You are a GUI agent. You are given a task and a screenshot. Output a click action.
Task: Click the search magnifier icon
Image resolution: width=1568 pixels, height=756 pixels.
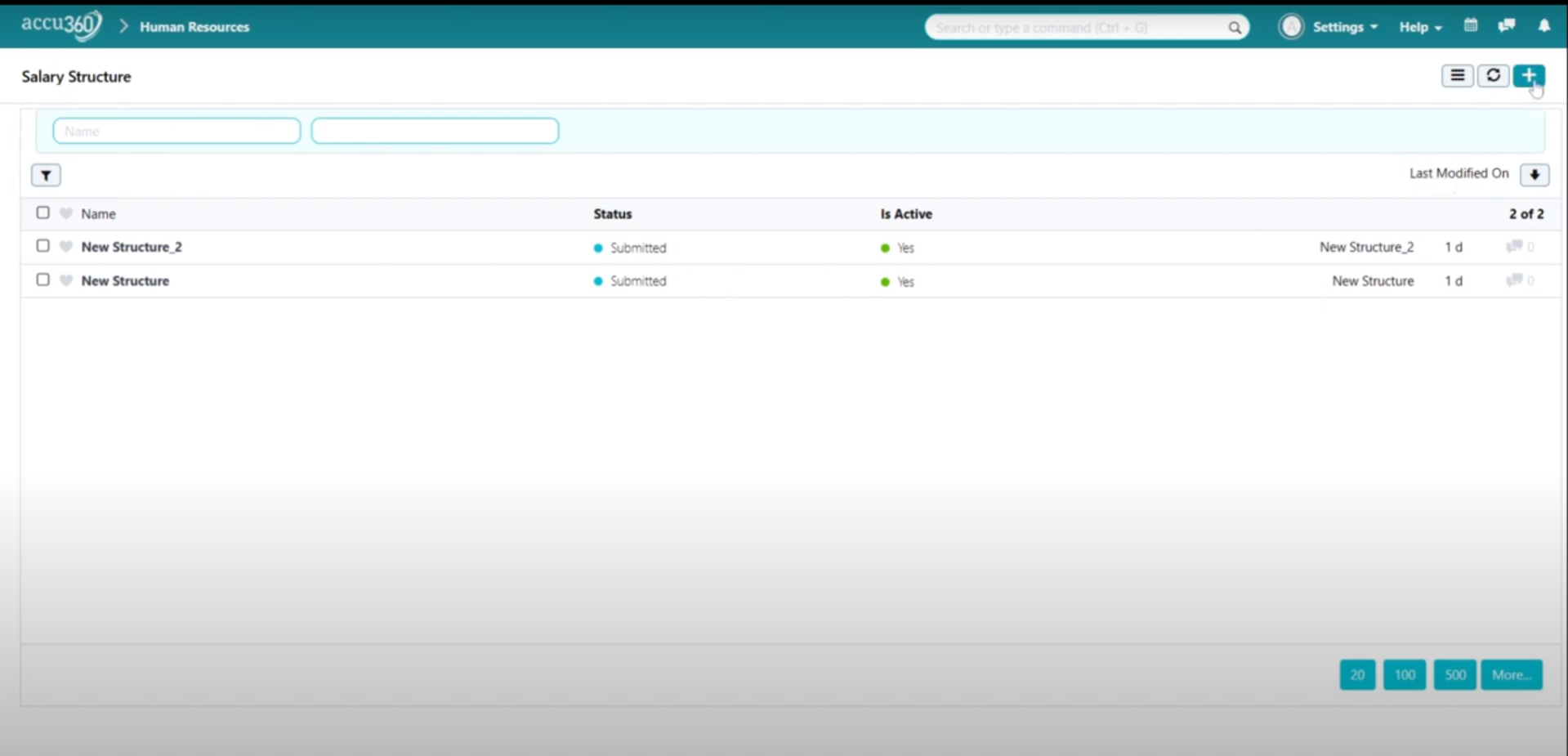point(1235,28)
